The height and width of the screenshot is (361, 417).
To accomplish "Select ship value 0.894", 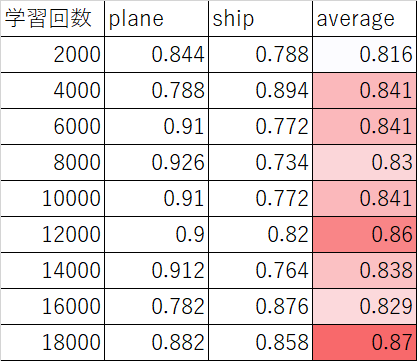I will tap(260, 90).
